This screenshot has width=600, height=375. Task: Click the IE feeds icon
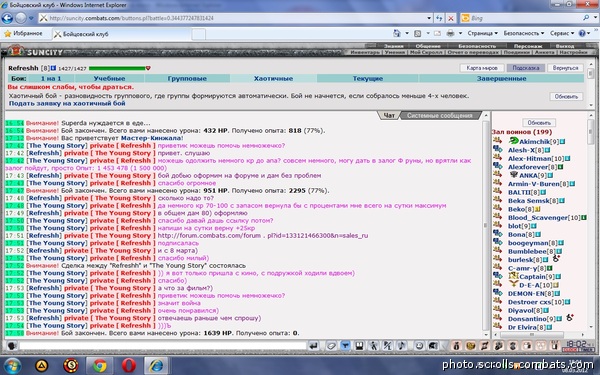click(418, 33)
